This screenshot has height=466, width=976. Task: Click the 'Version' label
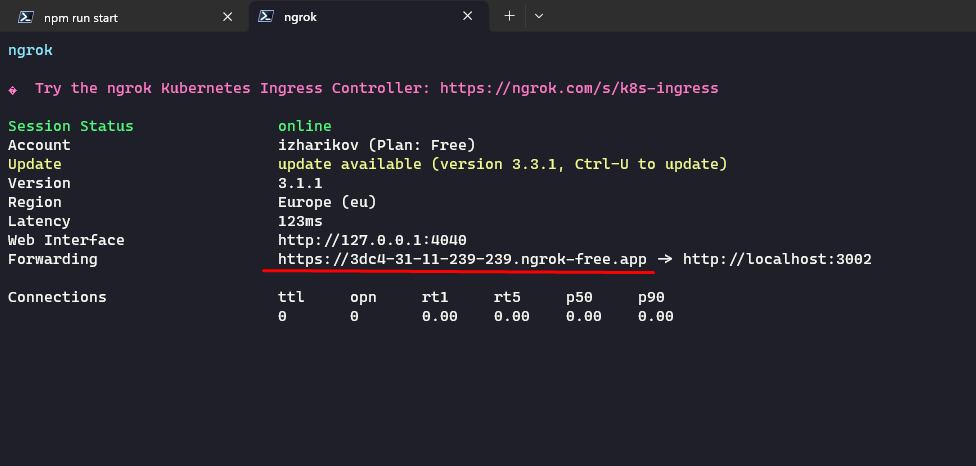click(x=39, y=184)
